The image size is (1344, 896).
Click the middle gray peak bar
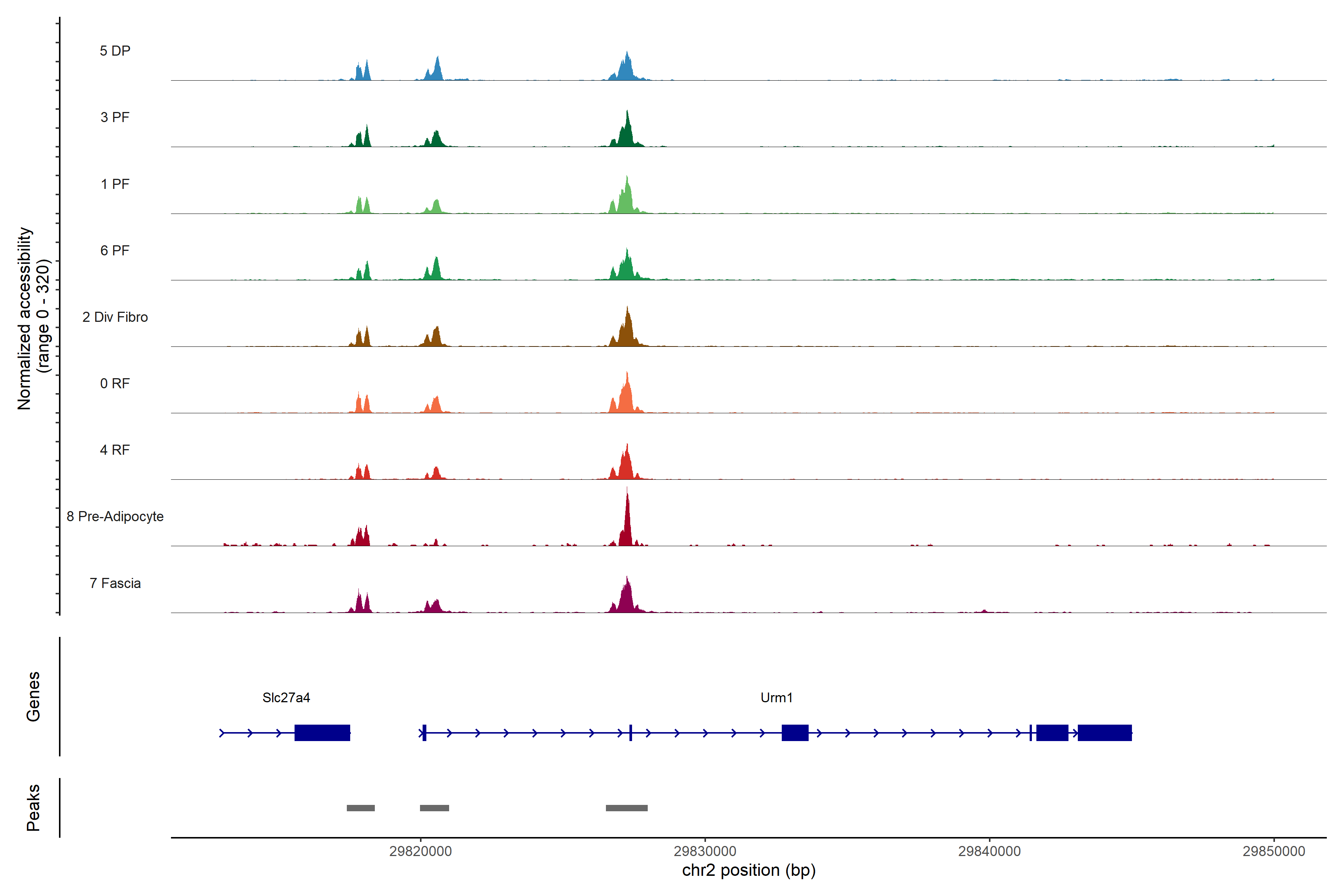(x=434, y=808)
